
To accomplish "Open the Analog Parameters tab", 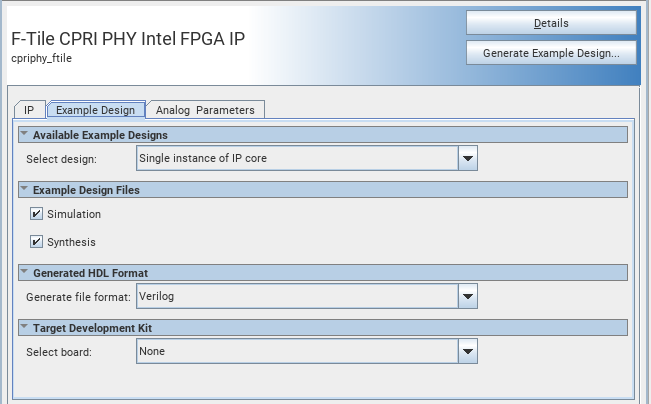I will coord(205,110).
